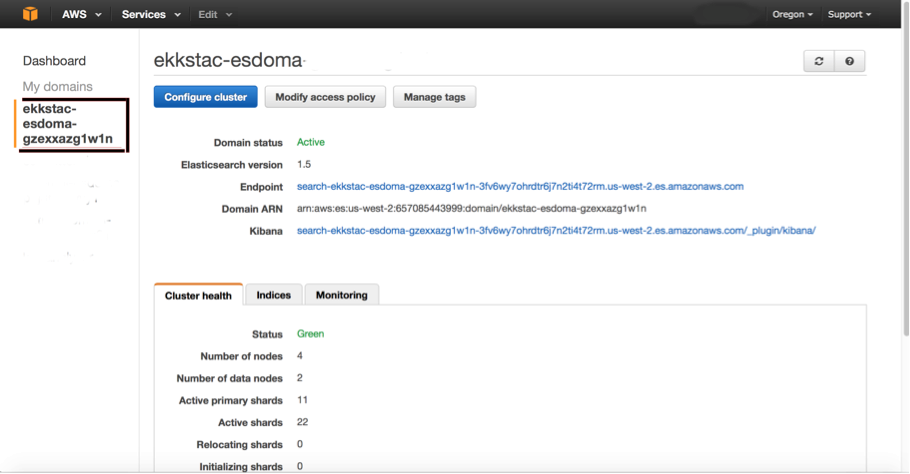Image resolution: width=910 pixels, height=474 pixels.
Task: Go to Dashboard in sidebar
Action: pos(54,61)
